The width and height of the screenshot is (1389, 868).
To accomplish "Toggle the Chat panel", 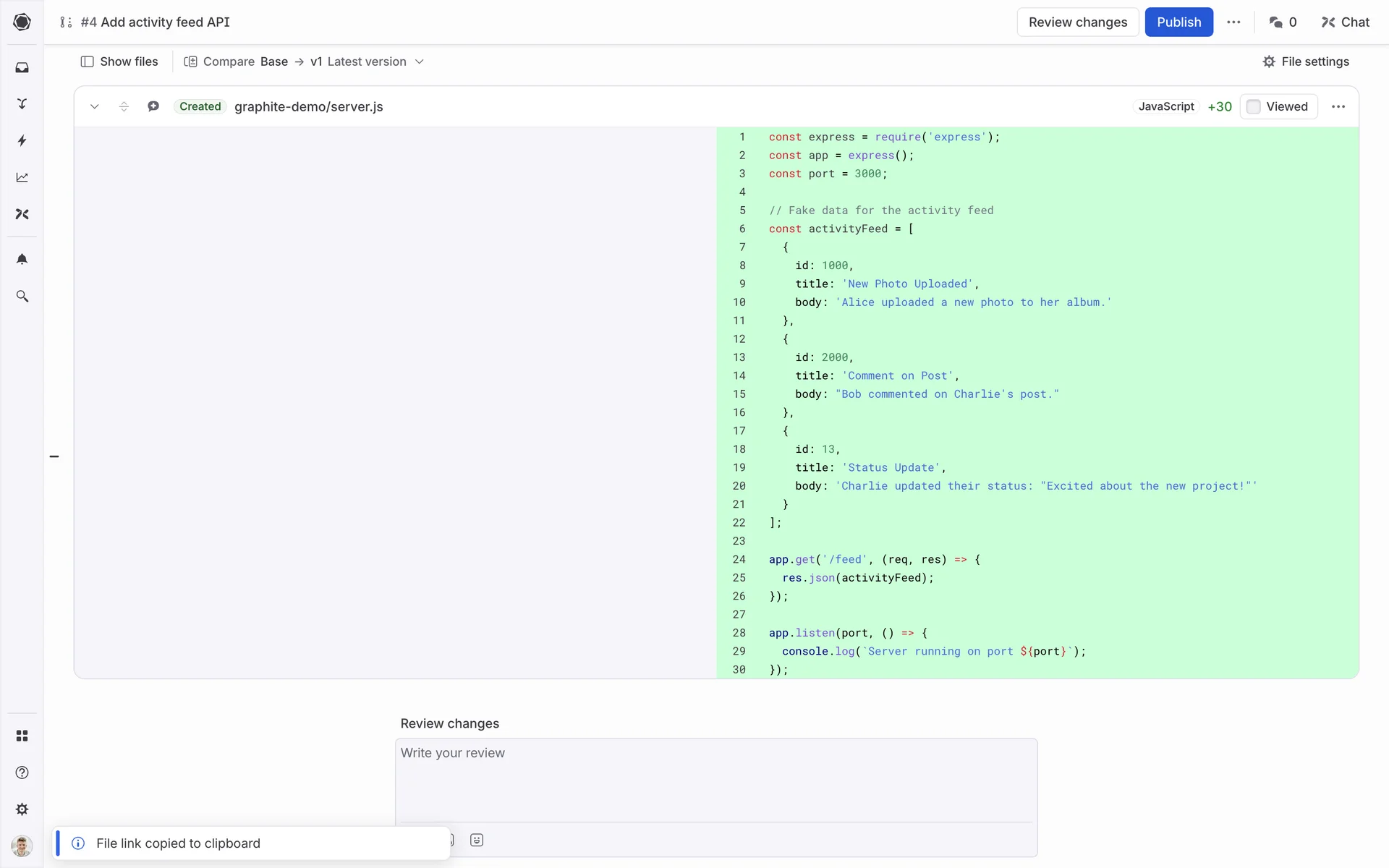I will (1345, 22).
